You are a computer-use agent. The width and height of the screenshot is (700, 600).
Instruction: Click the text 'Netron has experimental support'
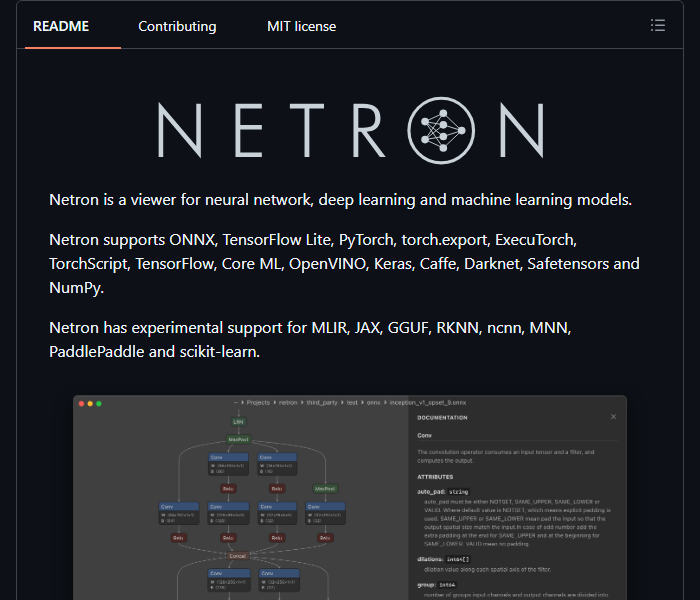coord(166,328)
